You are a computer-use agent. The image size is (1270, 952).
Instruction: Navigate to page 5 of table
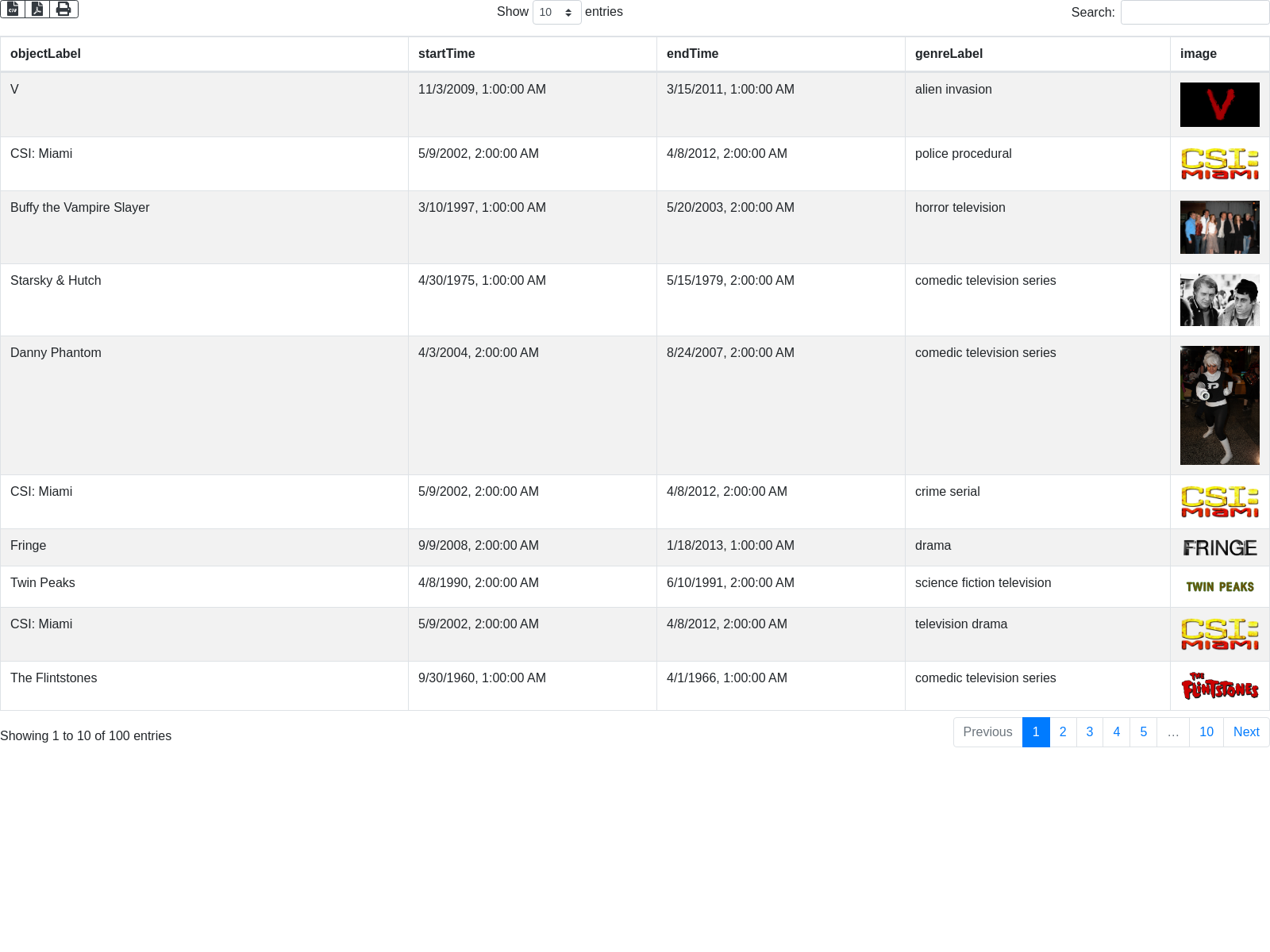[x=1143, y=732]
